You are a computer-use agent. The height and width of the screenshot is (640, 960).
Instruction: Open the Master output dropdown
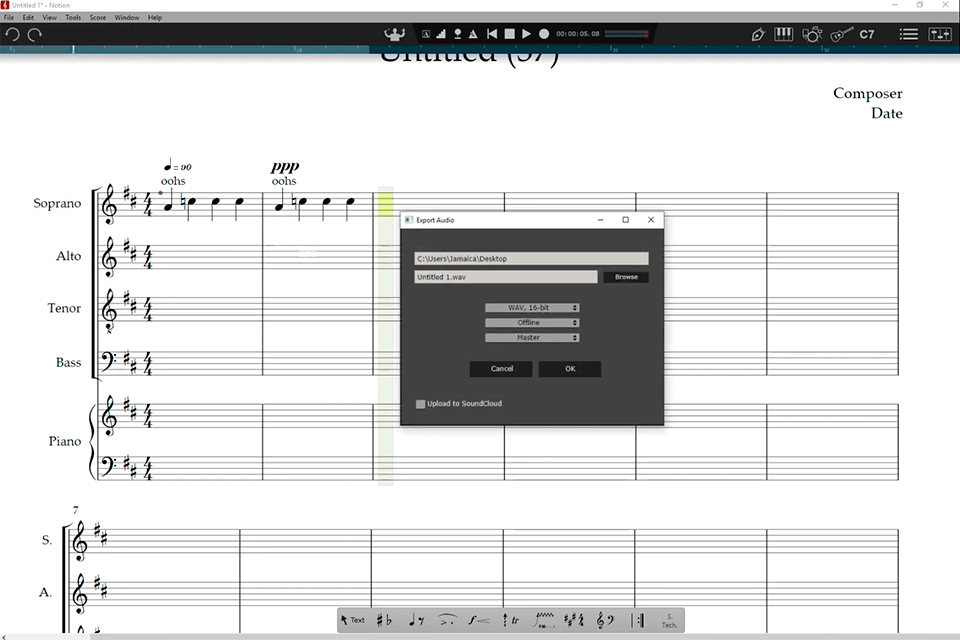(531, 337)
